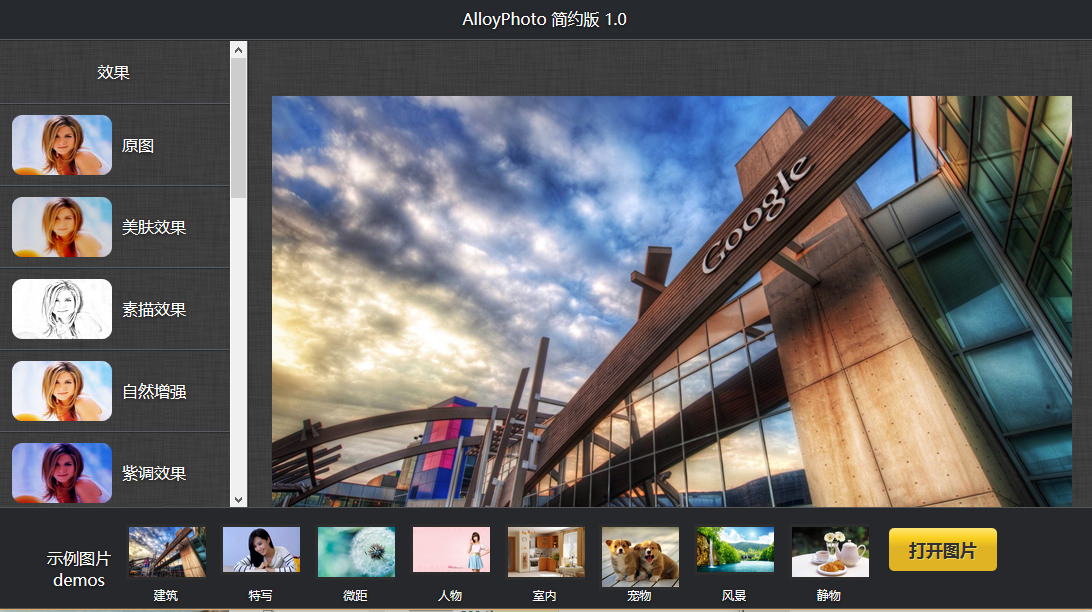This screenshot has height=612, width=1092.
Task: Select the 紫调效果 purple tone effect
Action: click(x=62, y=472)
